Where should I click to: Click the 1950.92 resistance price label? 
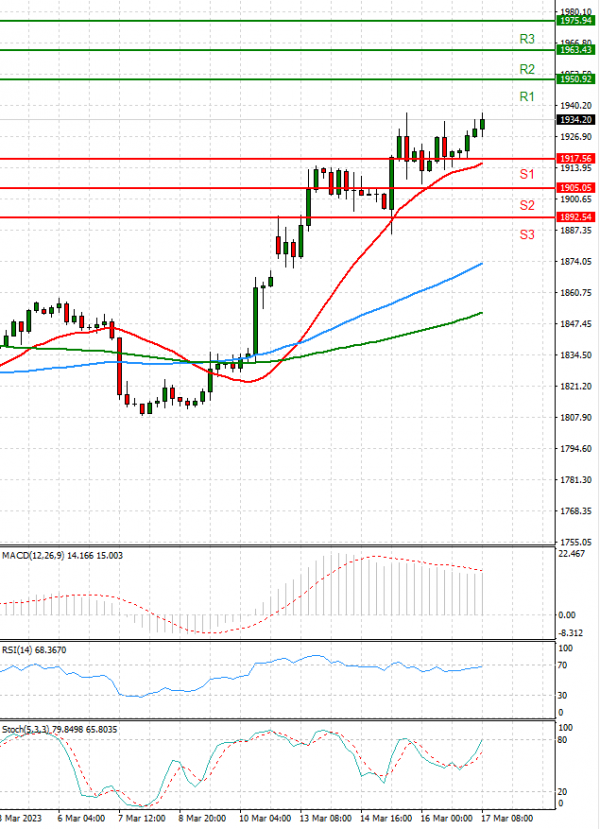click(x=576, y=79)
